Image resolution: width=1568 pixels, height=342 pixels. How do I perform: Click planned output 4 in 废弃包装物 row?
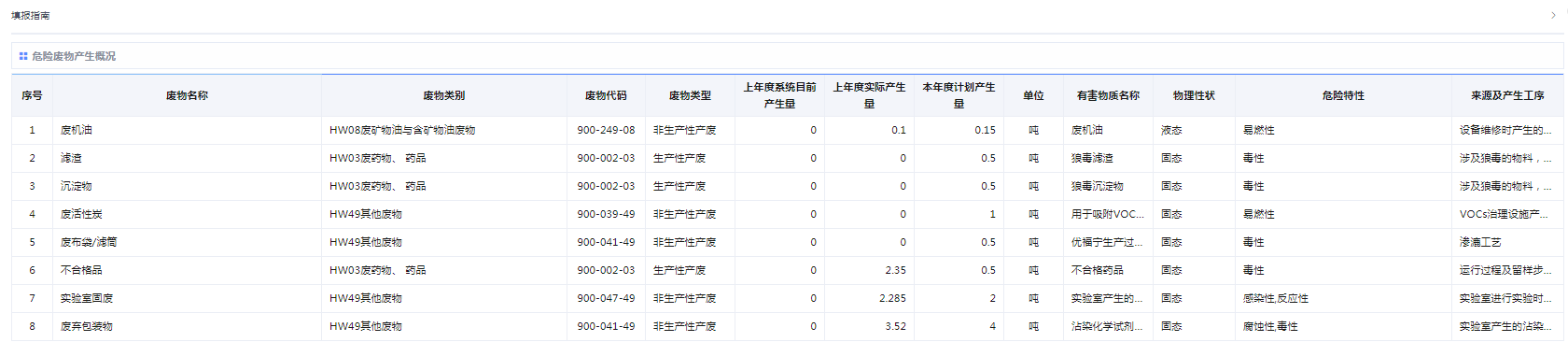click(x=993, y=326)
